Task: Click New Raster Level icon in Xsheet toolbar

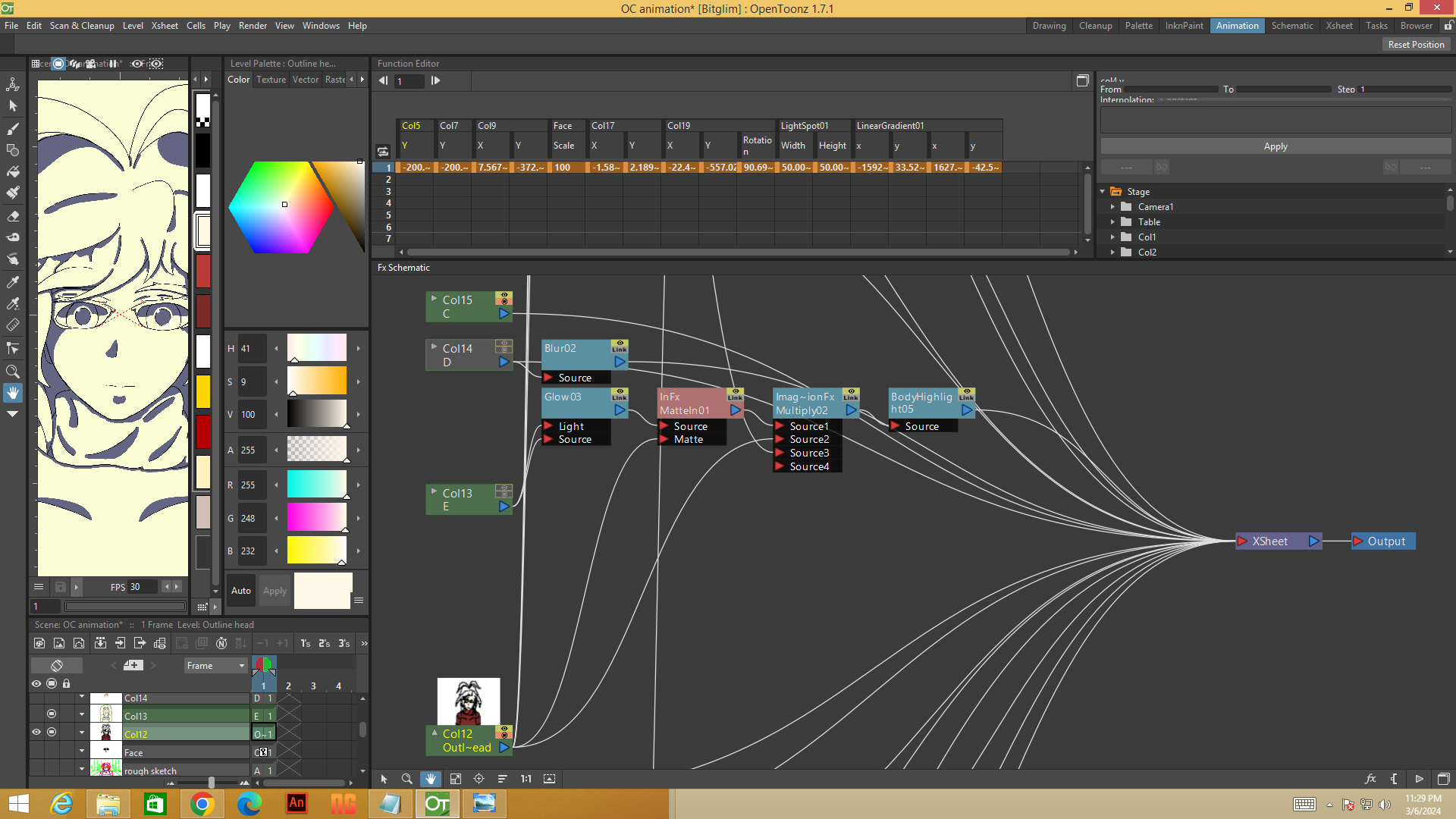Action: (x=59, y=643)
